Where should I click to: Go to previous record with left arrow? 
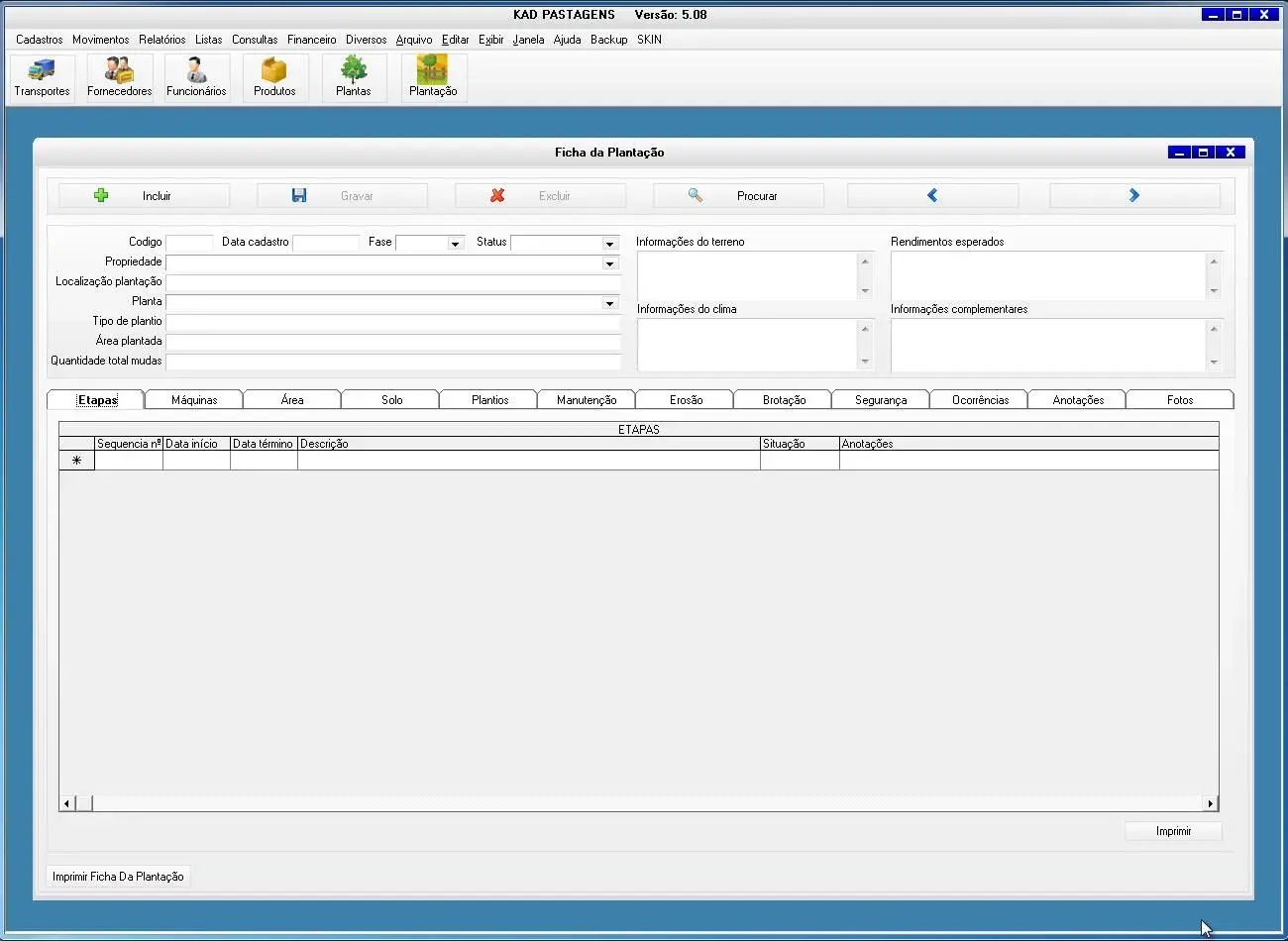pyautogui.click(x=932, y=196)
